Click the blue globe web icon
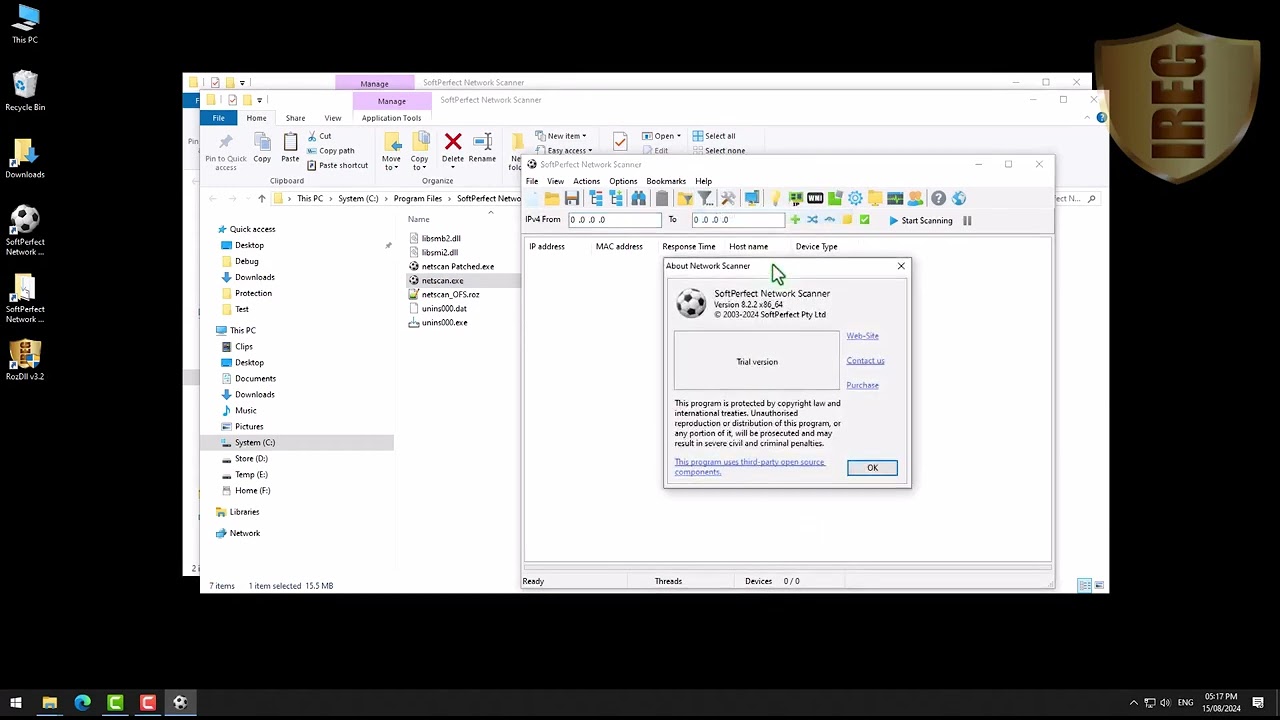 pos(958,198)
